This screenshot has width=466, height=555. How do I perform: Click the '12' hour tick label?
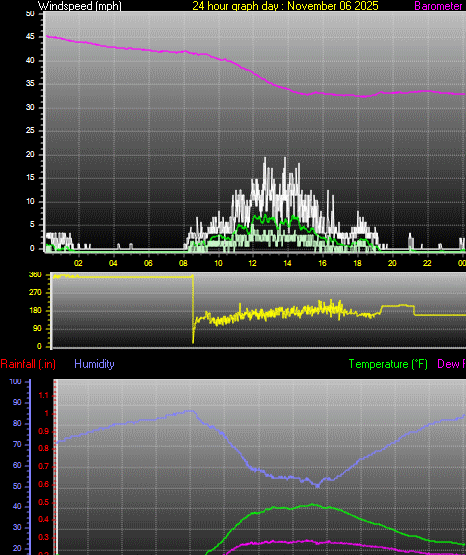point(252,263)
